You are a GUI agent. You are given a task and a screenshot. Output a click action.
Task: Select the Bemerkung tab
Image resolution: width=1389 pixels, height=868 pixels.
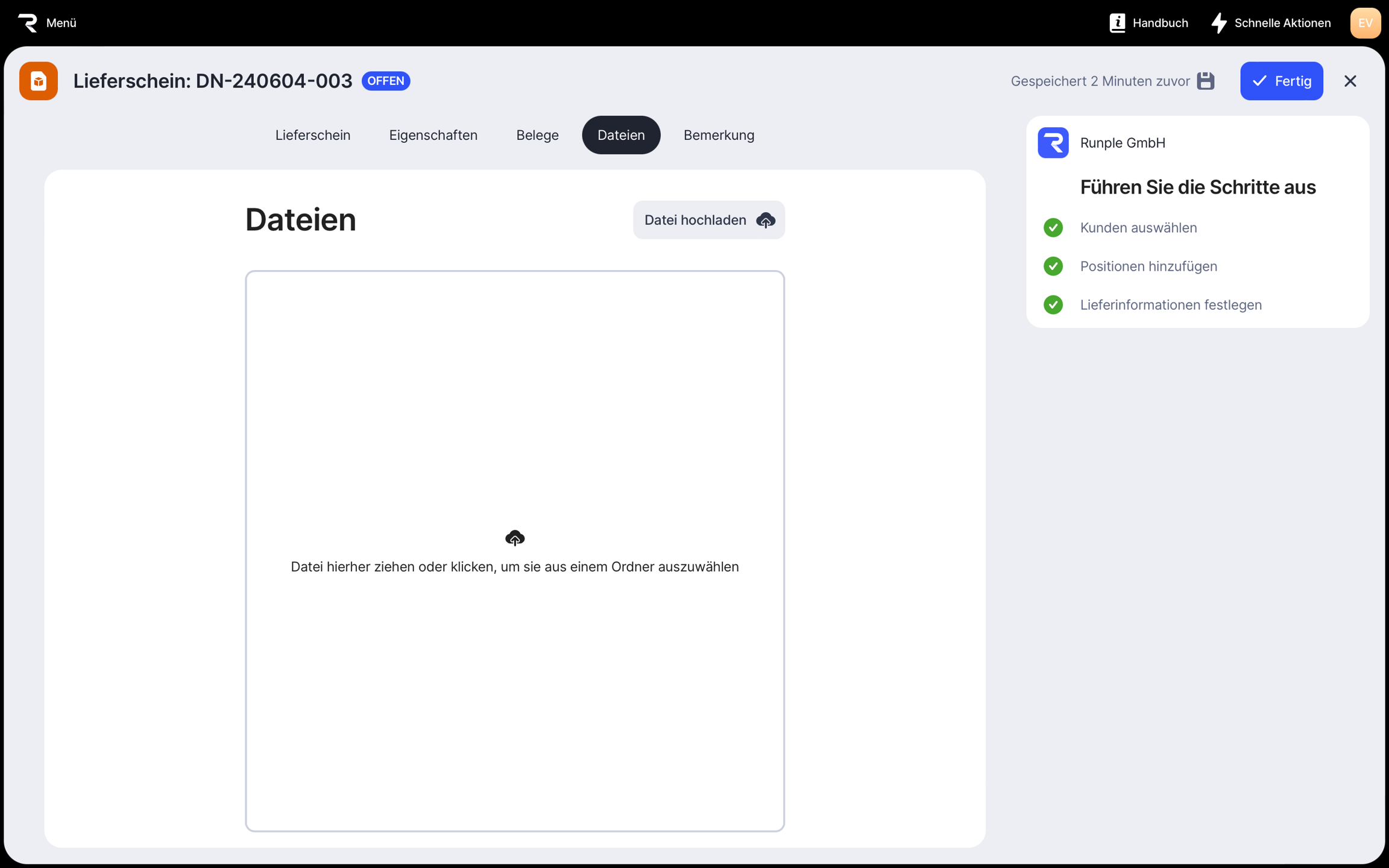(719, 135)
